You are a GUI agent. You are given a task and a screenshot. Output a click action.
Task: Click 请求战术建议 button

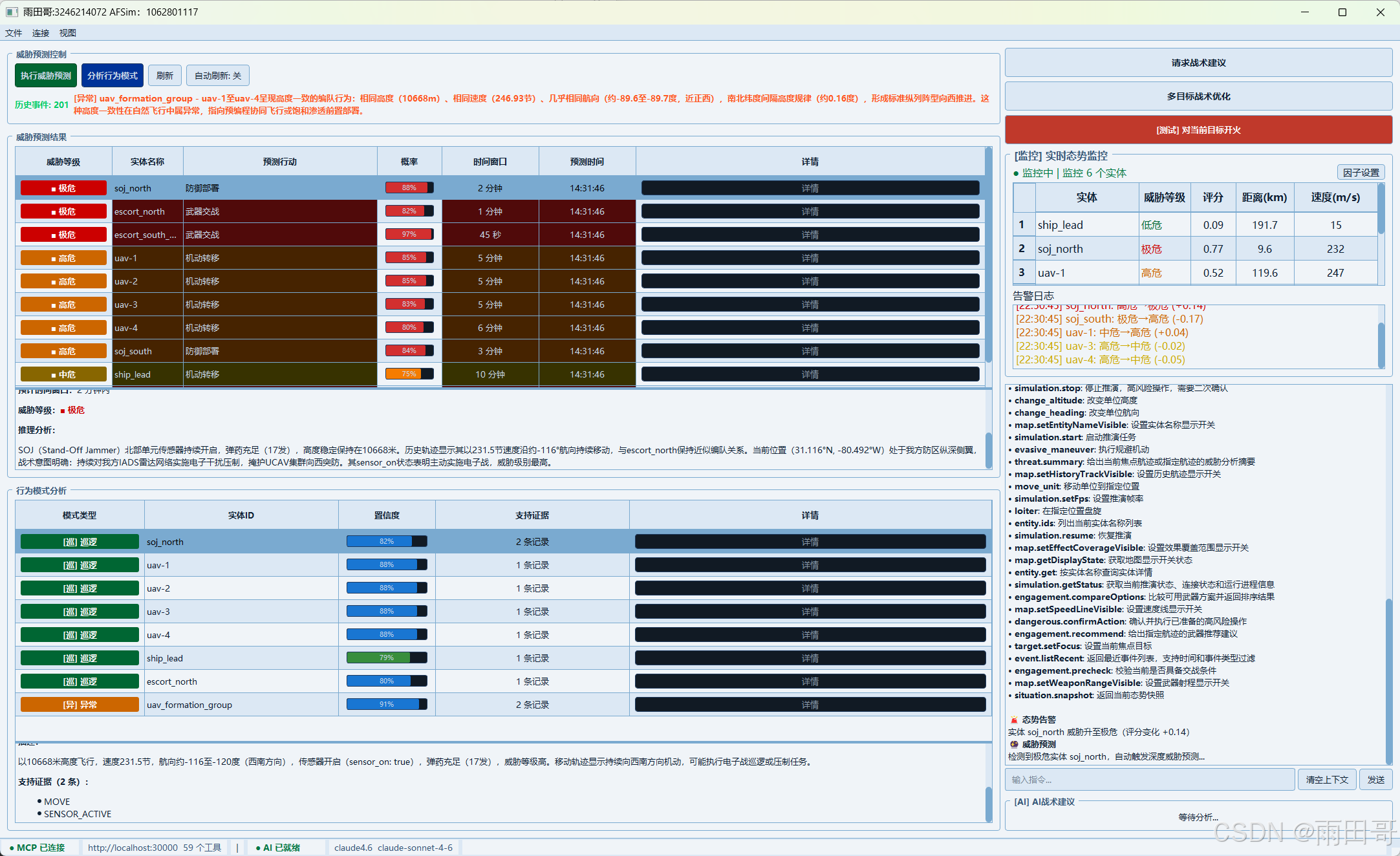[1198, 63]
